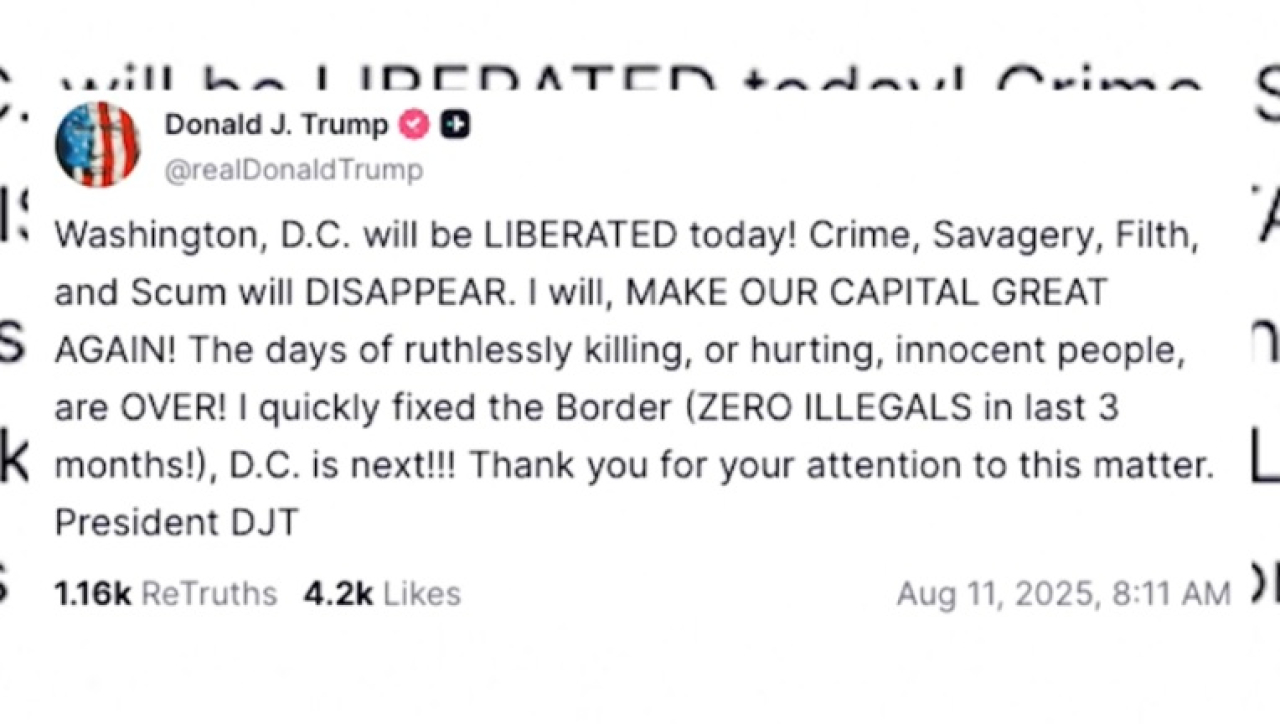Open the @realDonaldTrump handle link
The width and height of the screenshot is (1280, 724).
[293, 170]
